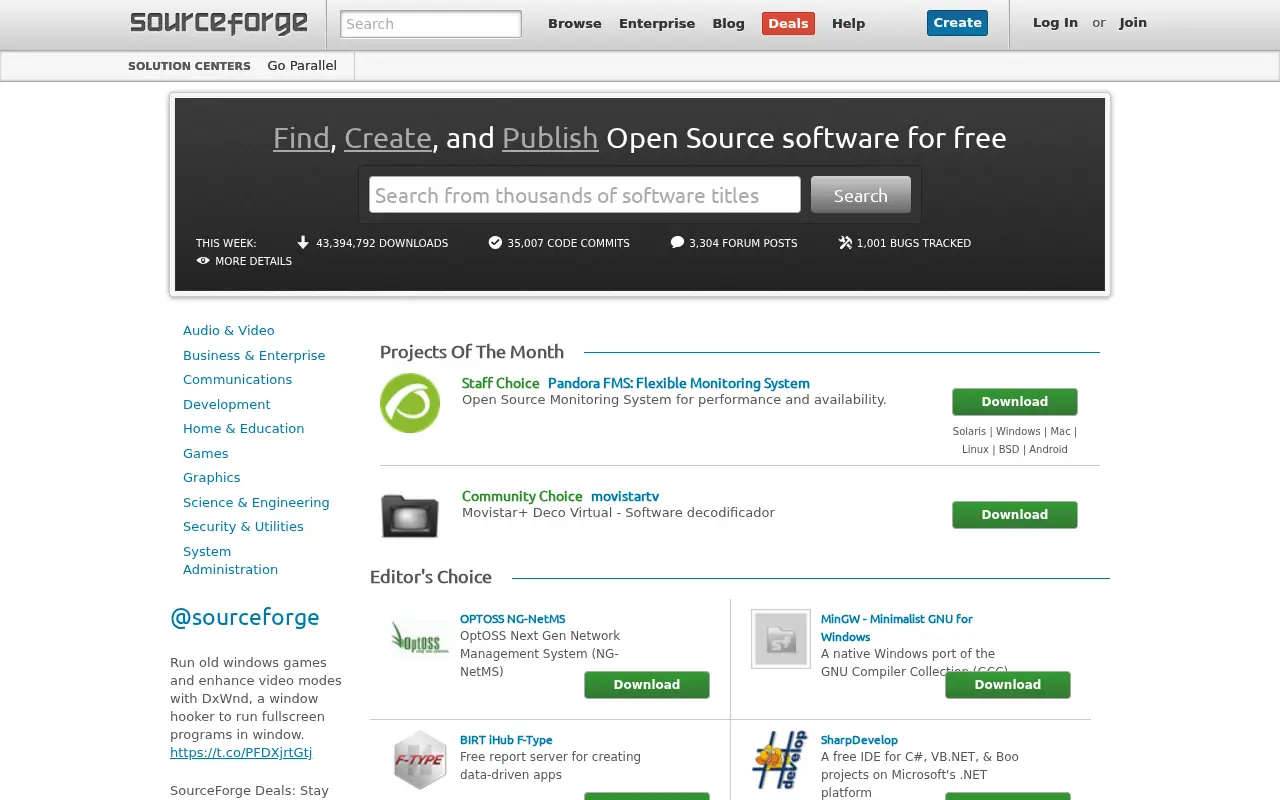Click the Join link
Viewport: 1280px width, 800px height.
[1133, 23]
